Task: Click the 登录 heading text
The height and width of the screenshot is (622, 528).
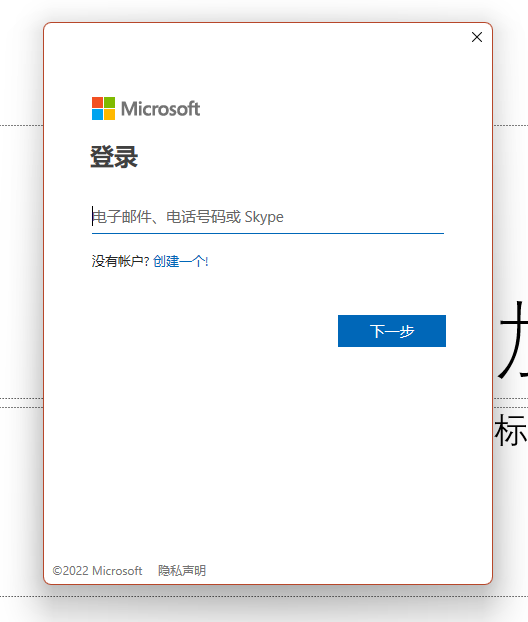Action: (114, 157)
